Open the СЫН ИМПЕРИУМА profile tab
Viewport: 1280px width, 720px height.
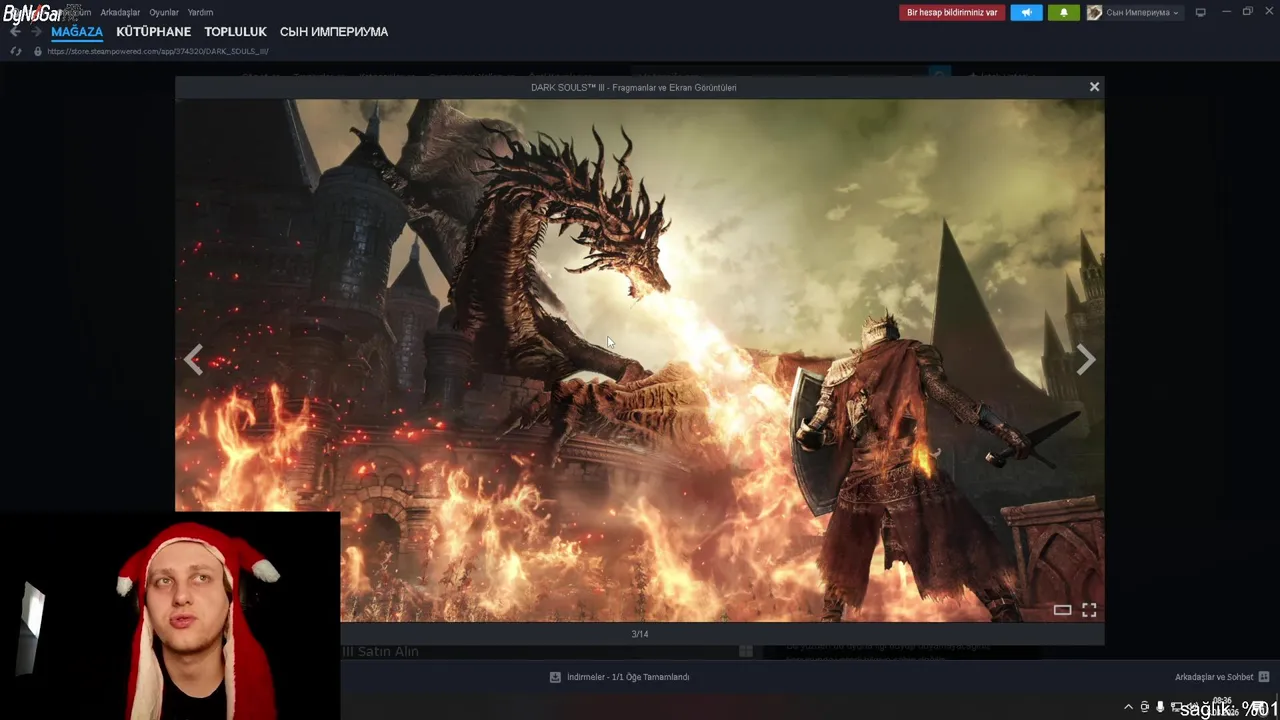334,32
